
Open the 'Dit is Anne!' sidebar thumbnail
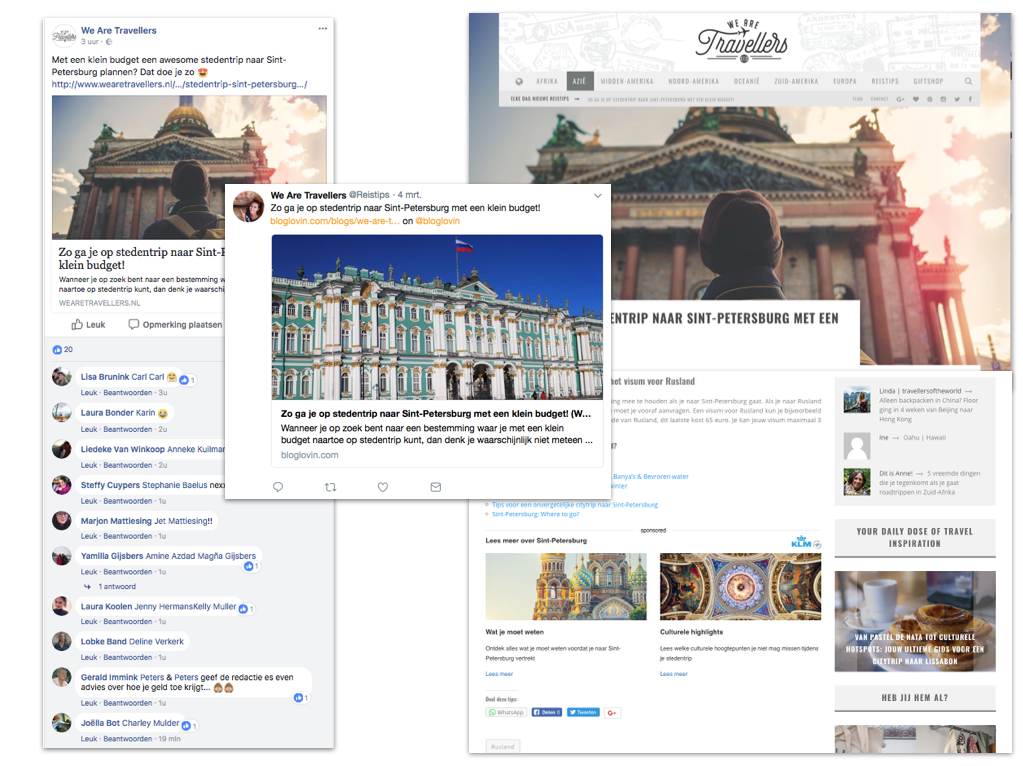pyautogui.click(x=857, y=482)
